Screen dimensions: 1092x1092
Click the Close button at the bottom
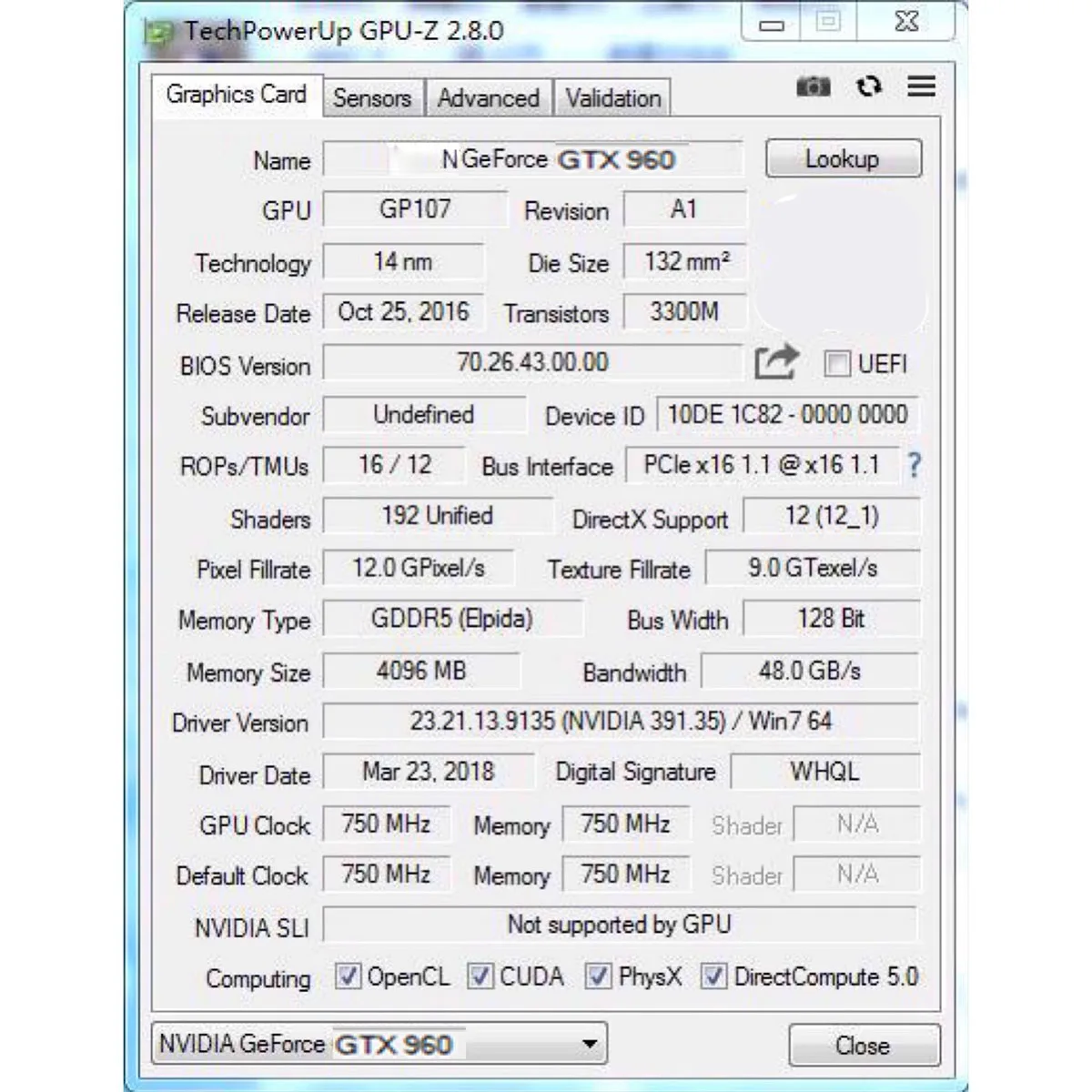[x=864, y=1045]
